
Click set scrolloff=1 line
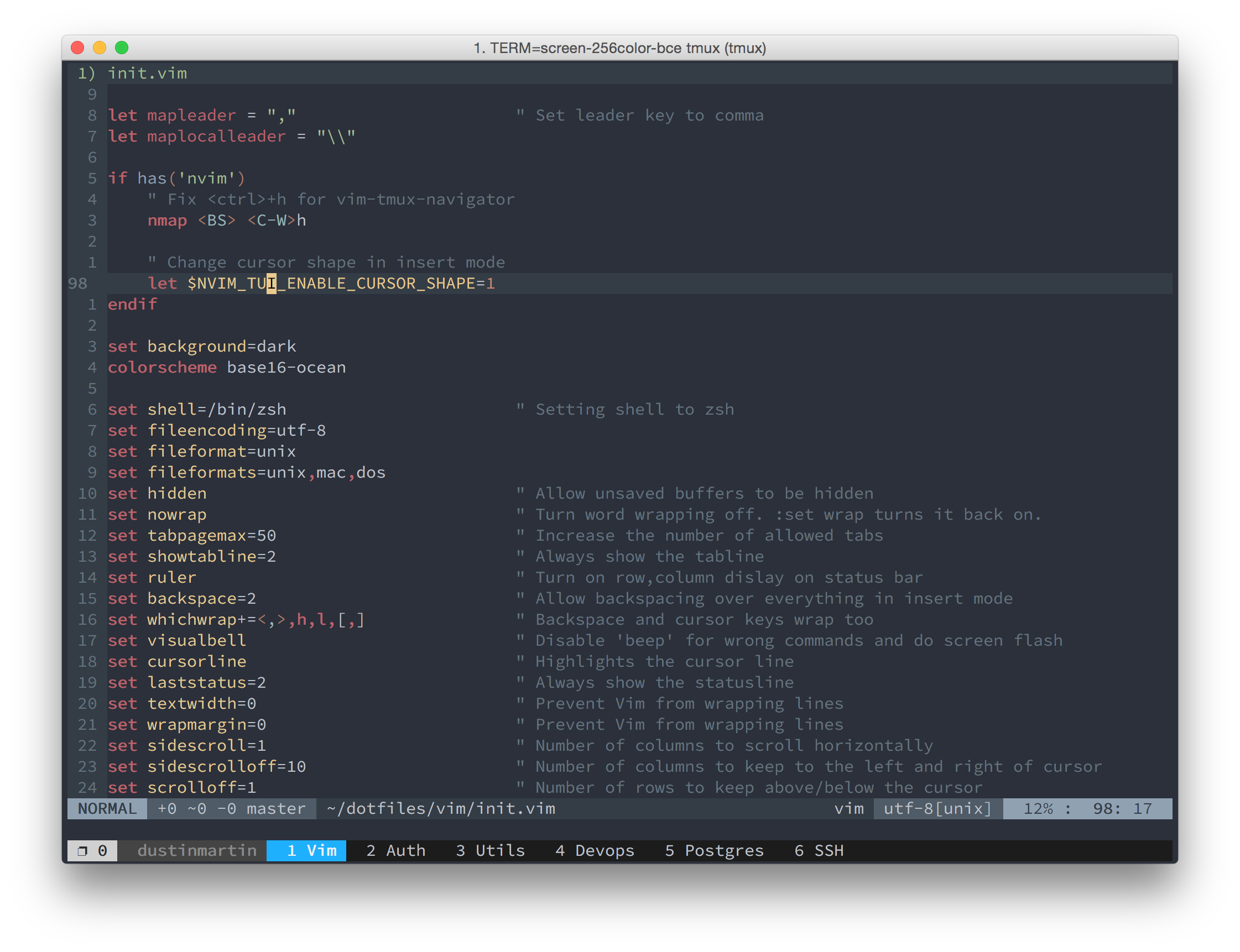(182, 787)
